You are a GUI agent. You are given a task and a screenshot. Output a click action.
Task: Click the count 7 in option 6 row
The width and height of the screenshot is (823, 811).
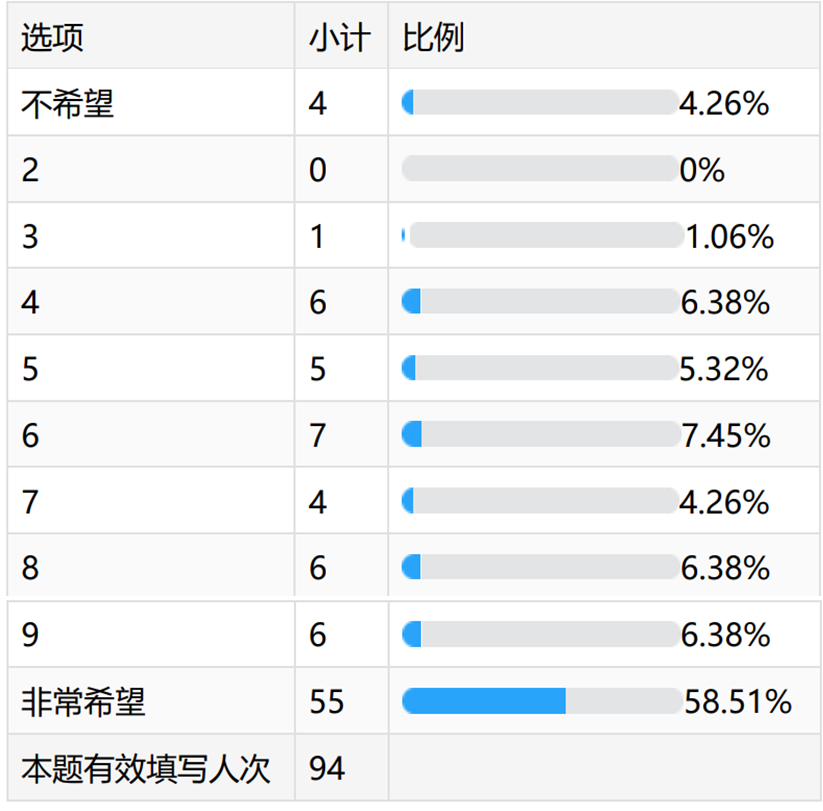point(318,435)
